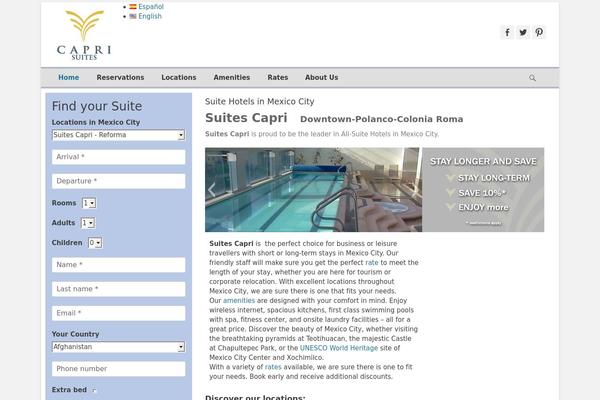Show previous slide with left arrow
600x400 pixels.
pos(212,189)
